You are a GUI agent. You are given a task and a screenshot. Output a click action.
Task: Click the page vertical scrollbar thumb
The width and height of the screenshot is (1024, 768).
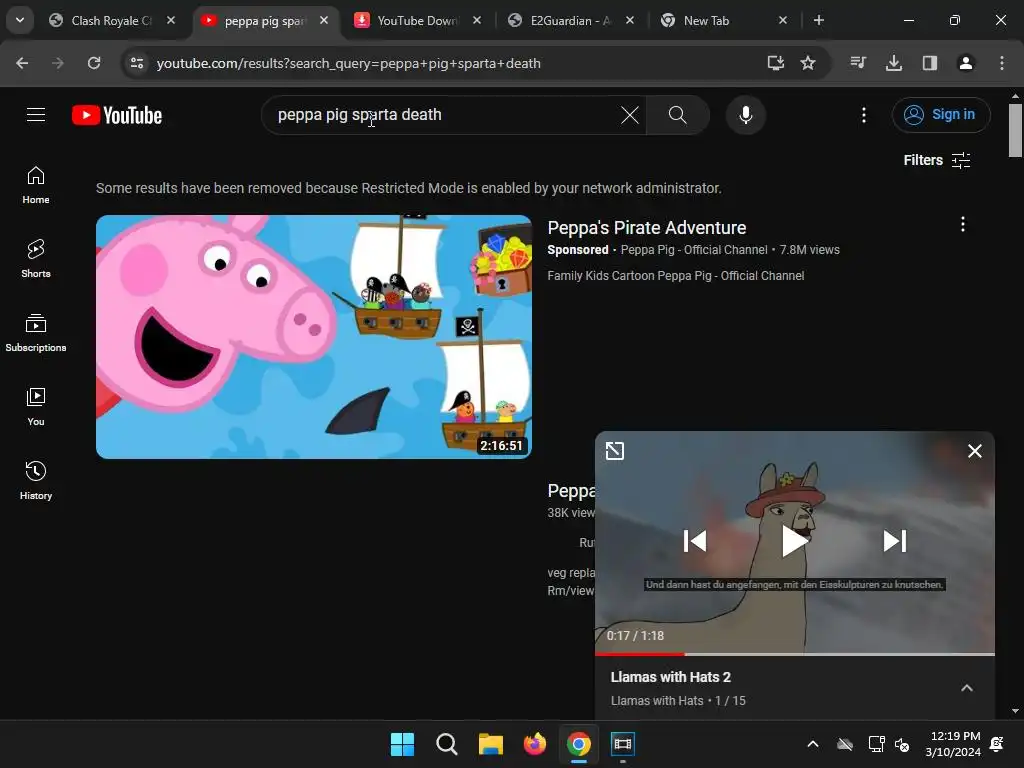point(1015,131)
